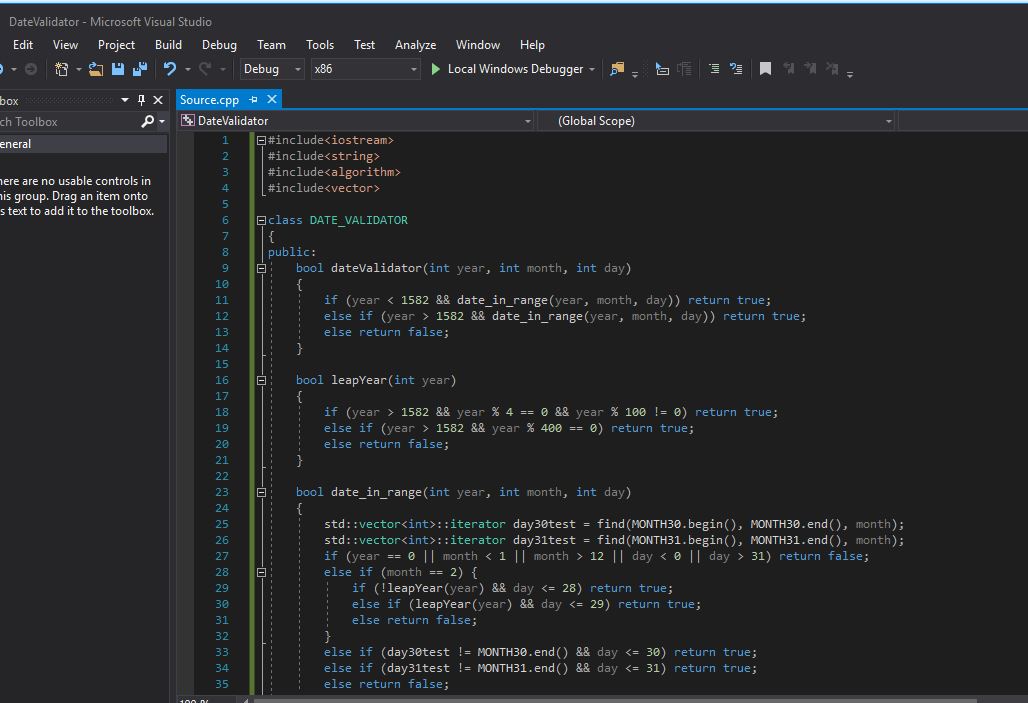Click the General group in Toolbox

(x=20, y=143)
